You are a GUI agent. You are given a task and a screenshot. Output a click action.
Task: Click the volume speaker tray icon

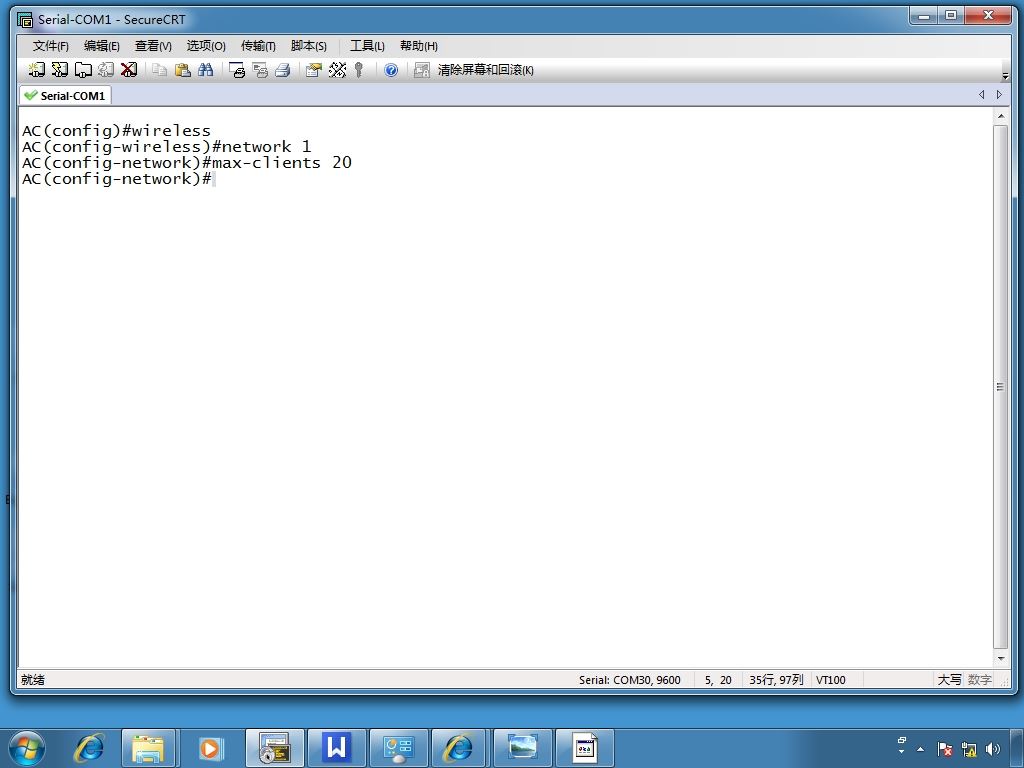pyautogui.click(x=993, y=749)
